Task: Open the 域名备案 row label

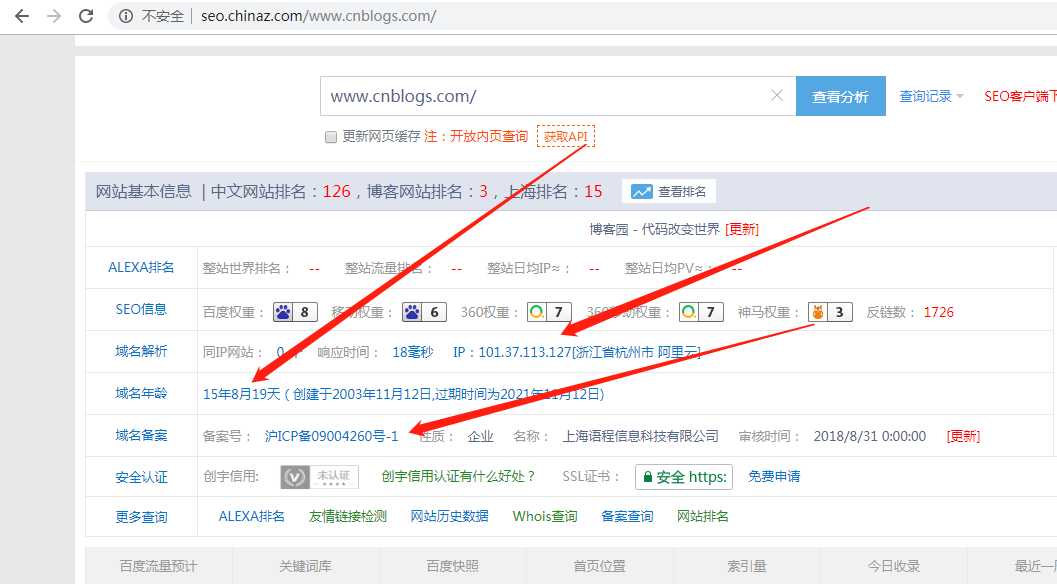Action: tap(141, 435)
